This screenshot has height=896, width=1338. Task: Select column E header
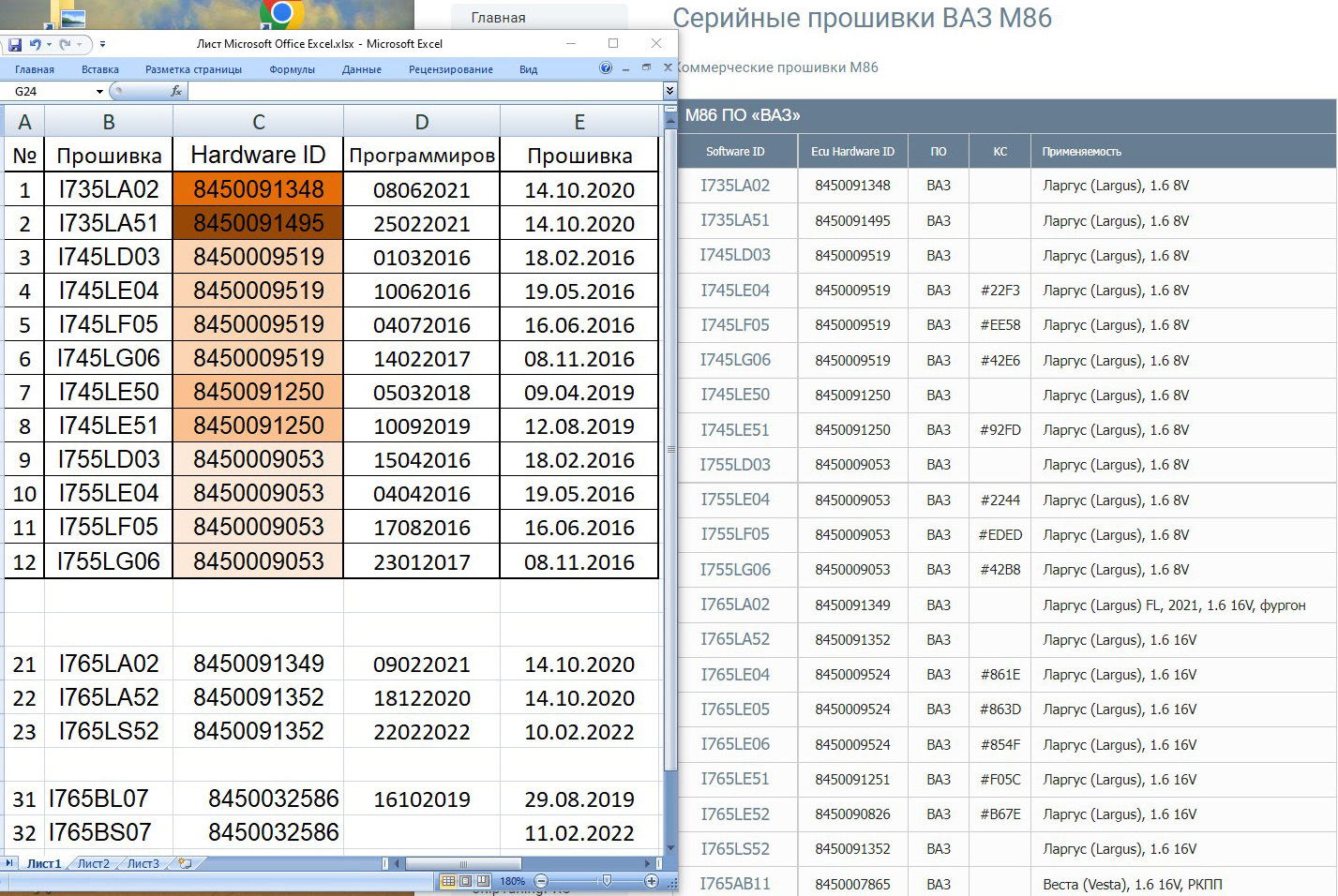579,122
